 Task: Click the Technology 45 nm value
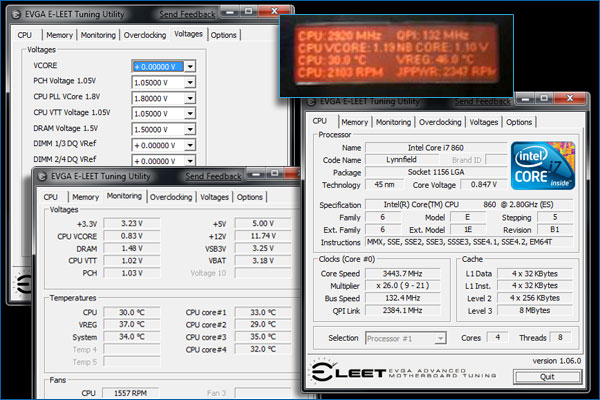pyautogui.click(x=385, y=184)
